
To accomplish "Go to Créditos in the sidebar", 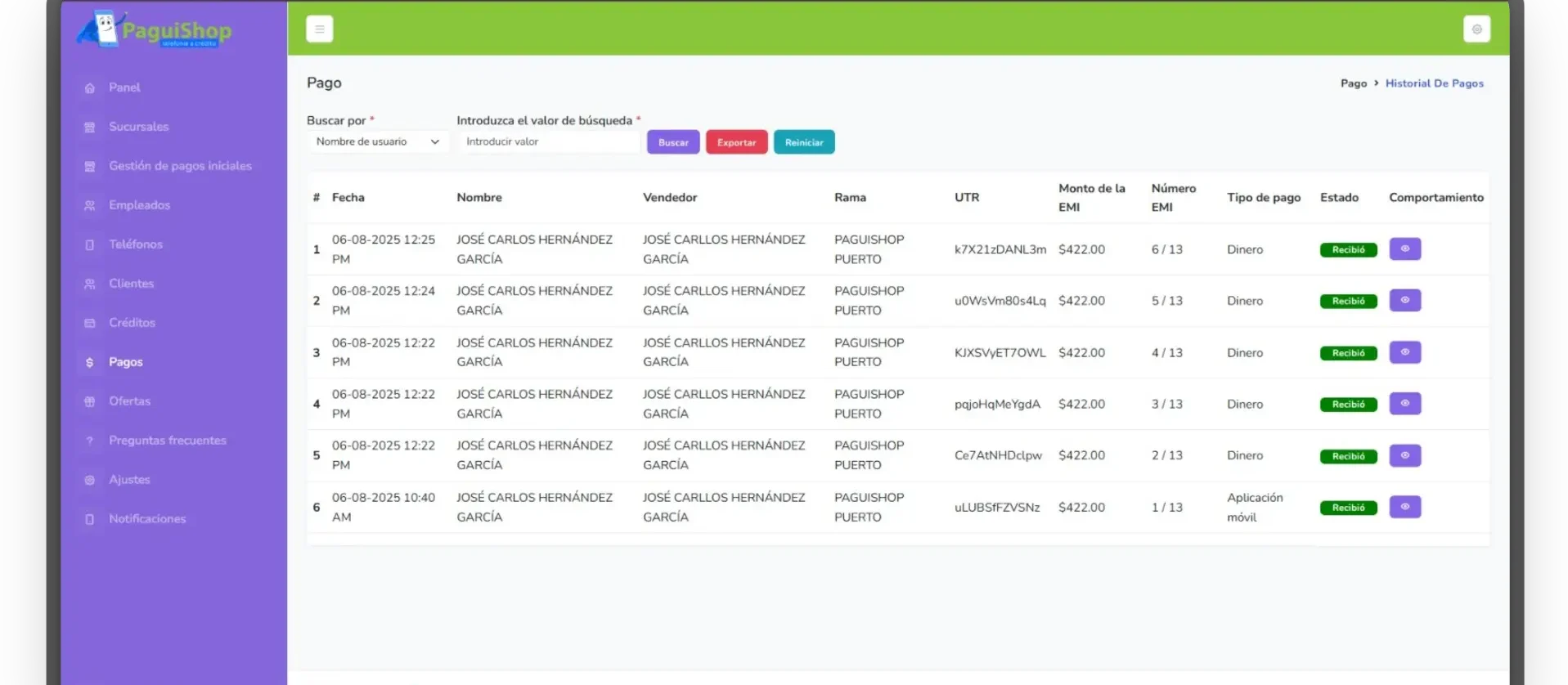I will tap(132, 323).
